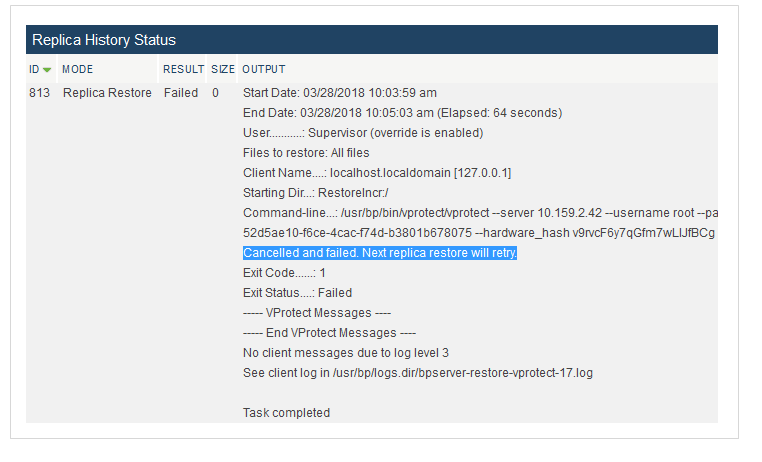
Task: Sort by the MODE column header
Action: (x=77, y=69)
